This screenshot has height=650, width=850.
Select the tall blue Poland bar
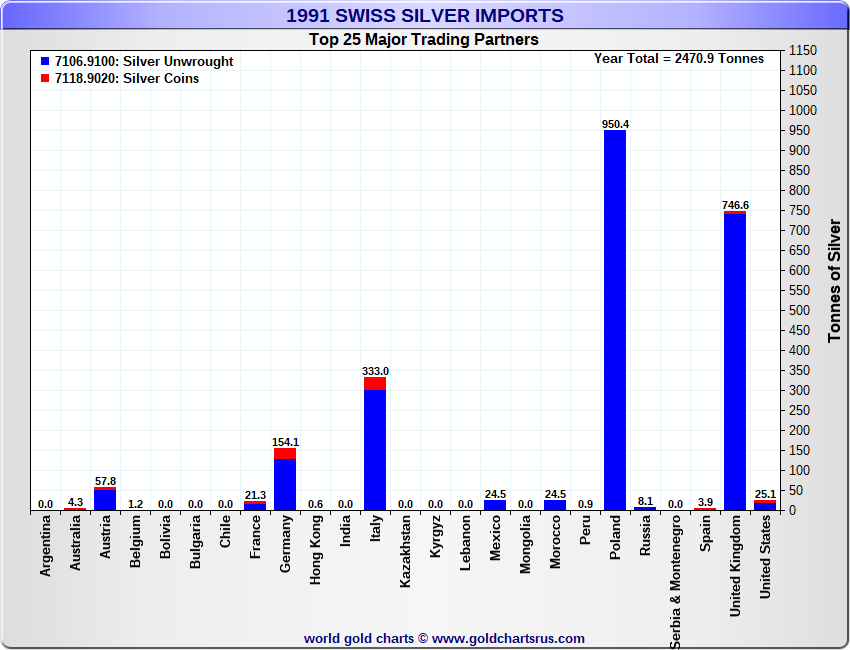615,320
